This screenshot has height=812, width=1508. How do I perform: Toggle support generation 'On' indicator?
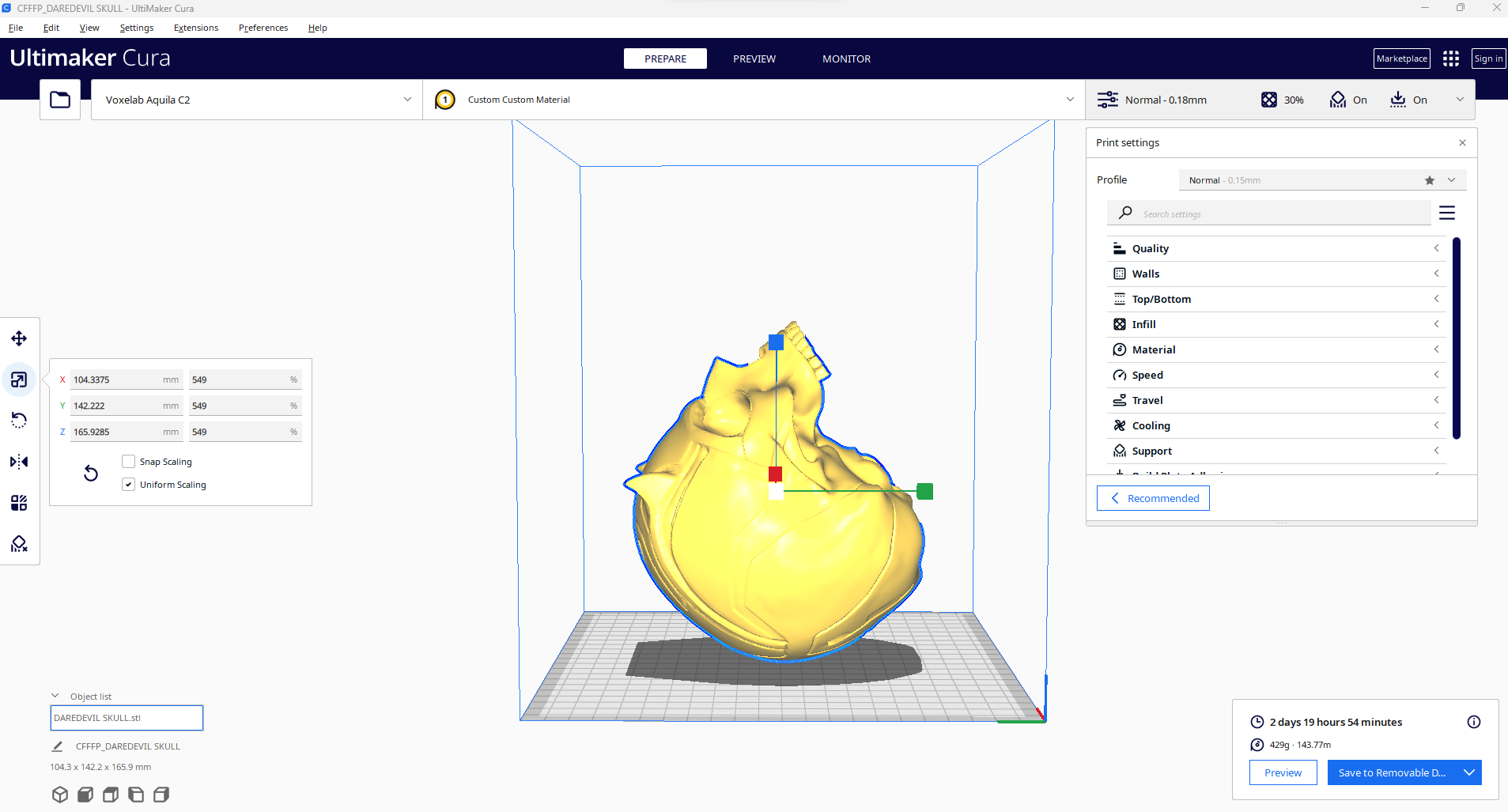[x=1348, y=100]
